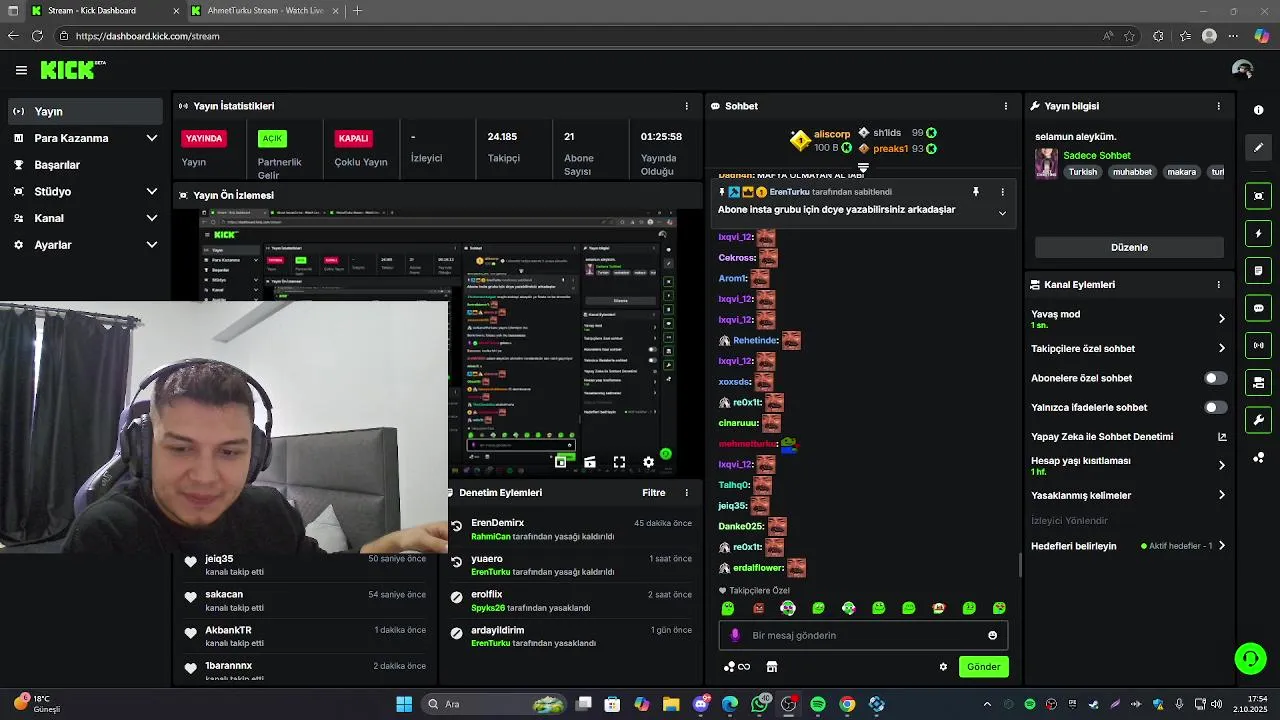Click the banned icon beside erolflix
1280x720 pixels.
tap(457, 597)
